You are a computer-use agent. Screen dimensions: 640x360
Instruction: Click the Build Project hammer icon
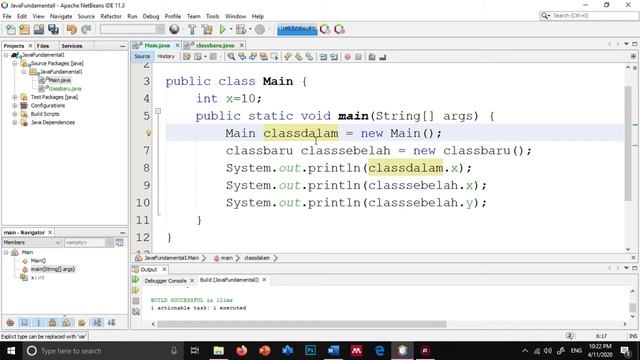coord(192,29)
